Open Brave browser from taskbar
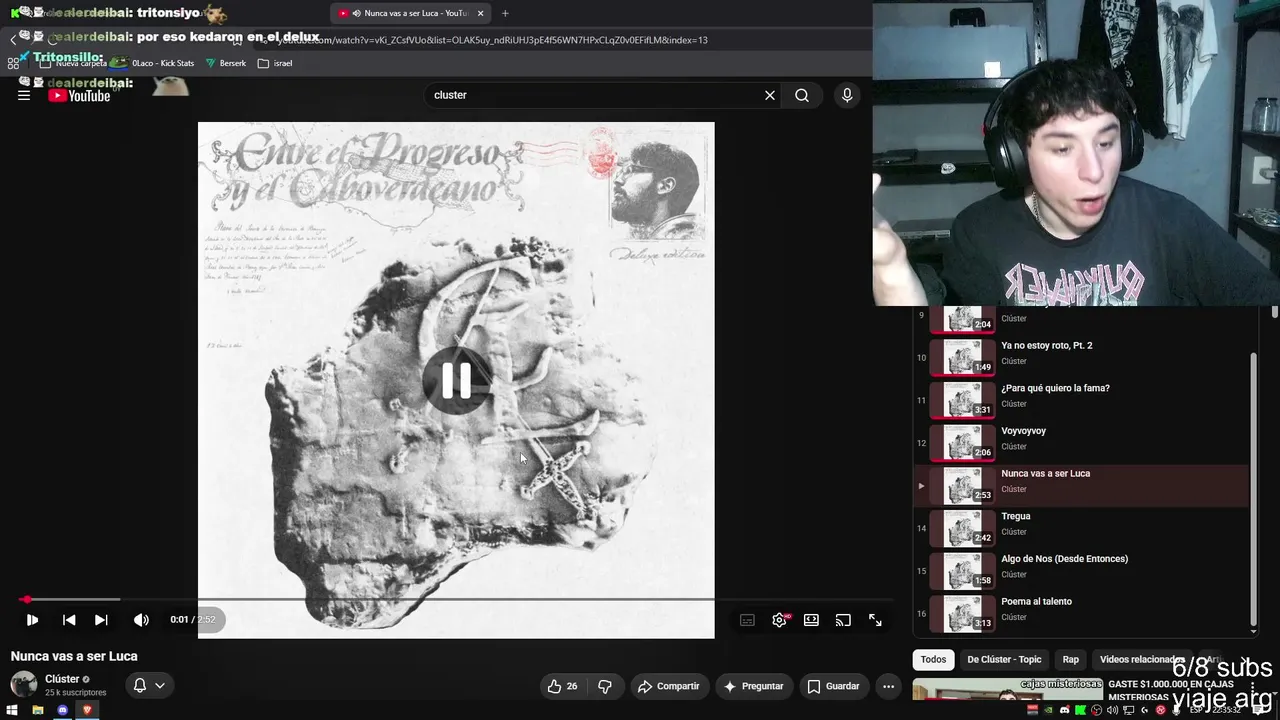This screenshot has width=1280, height=720. click(x=87, y=710)
